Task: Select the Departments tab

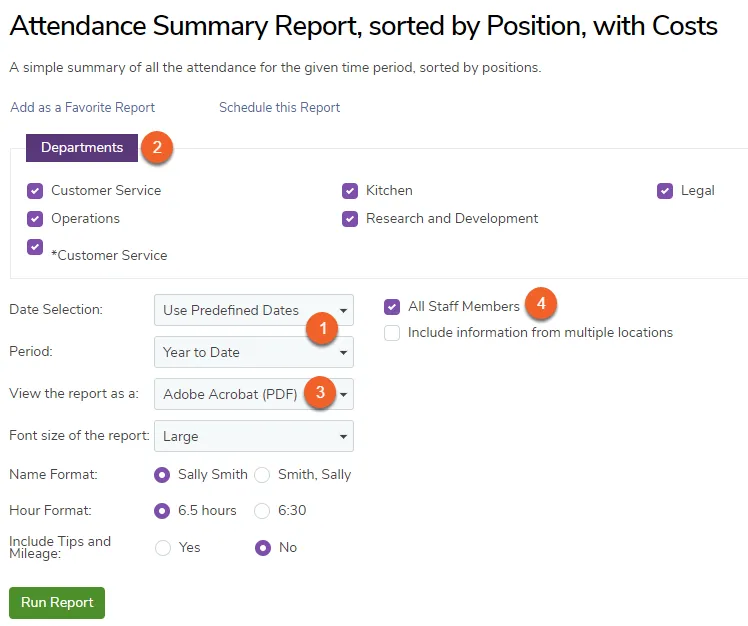Action: pos(82,147)
